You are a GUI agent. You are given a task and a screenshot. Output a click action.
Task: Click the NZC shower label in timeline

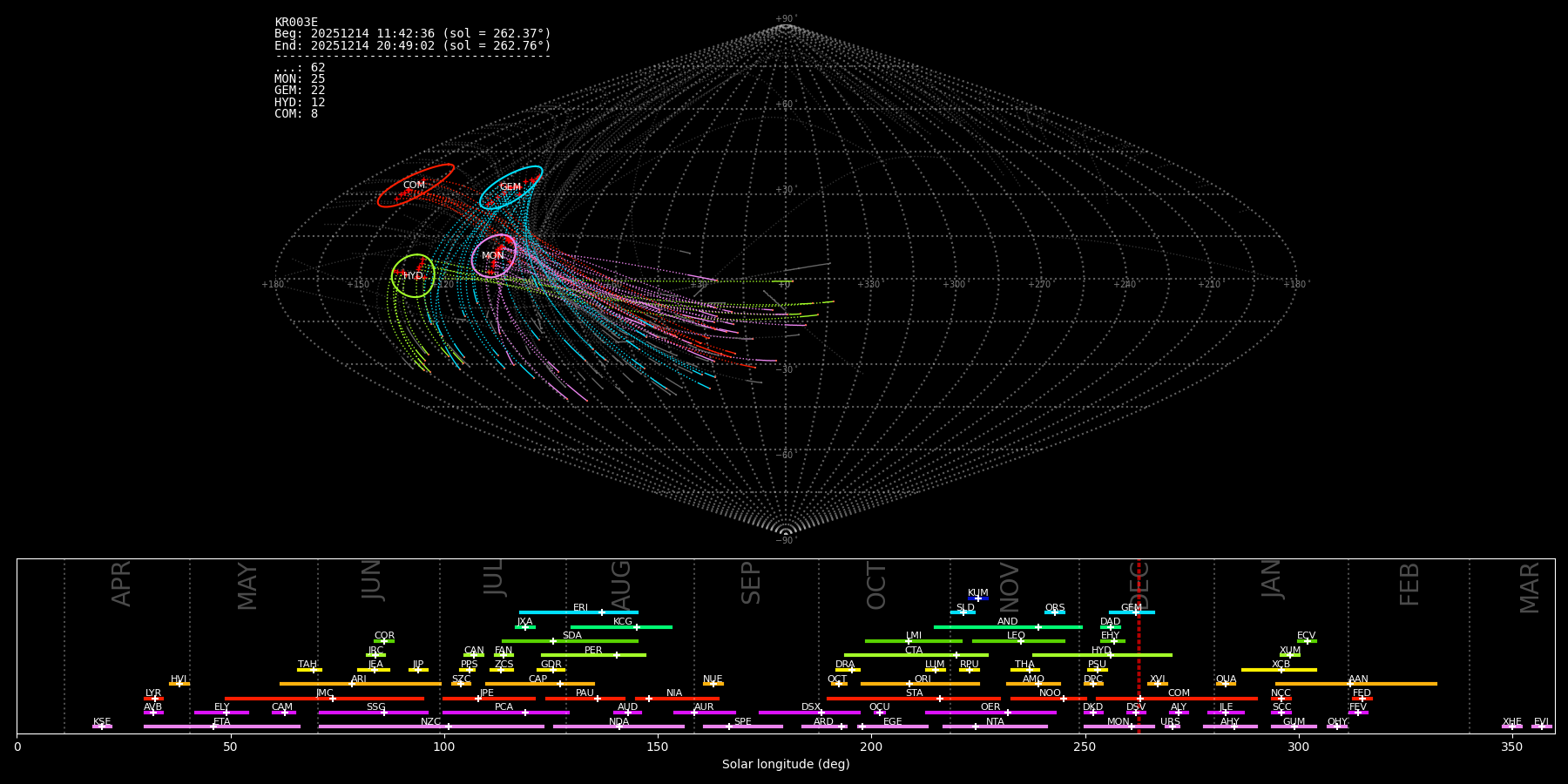click(430, 722)
